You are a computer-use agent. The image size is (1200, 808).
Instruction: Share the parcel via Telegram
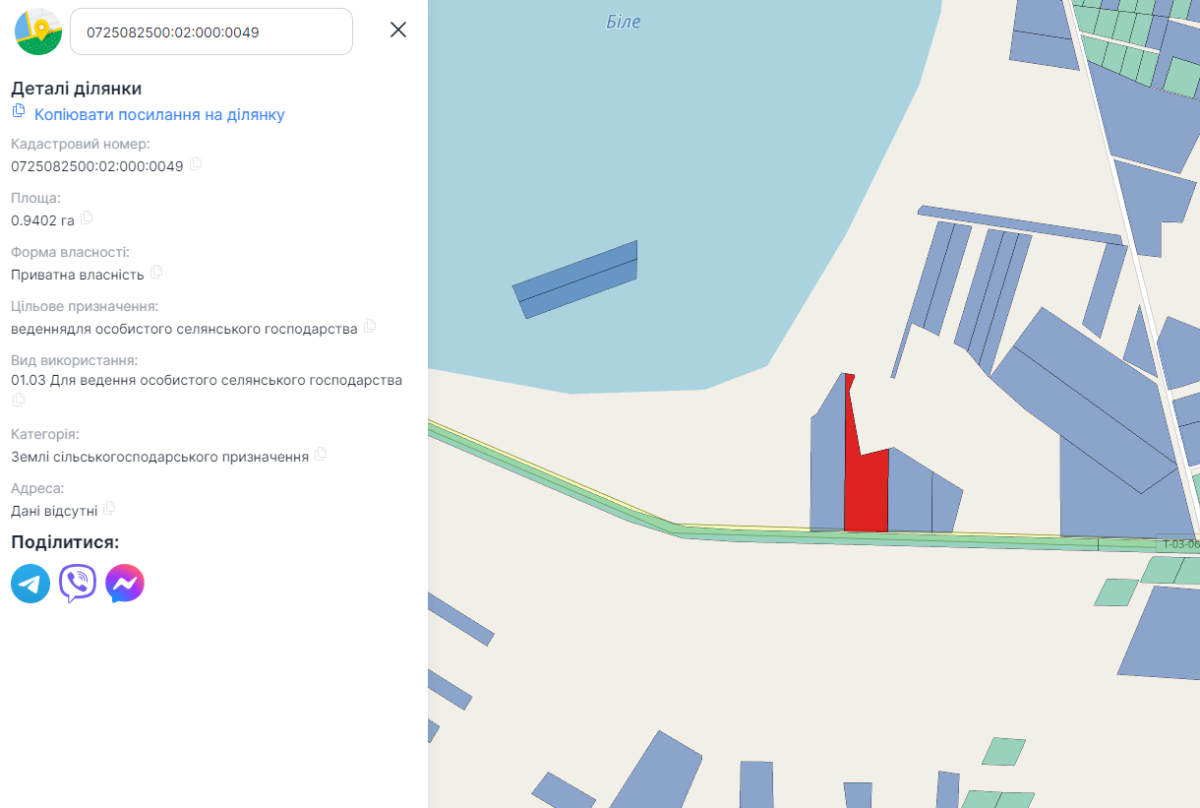tap(31, 583)
